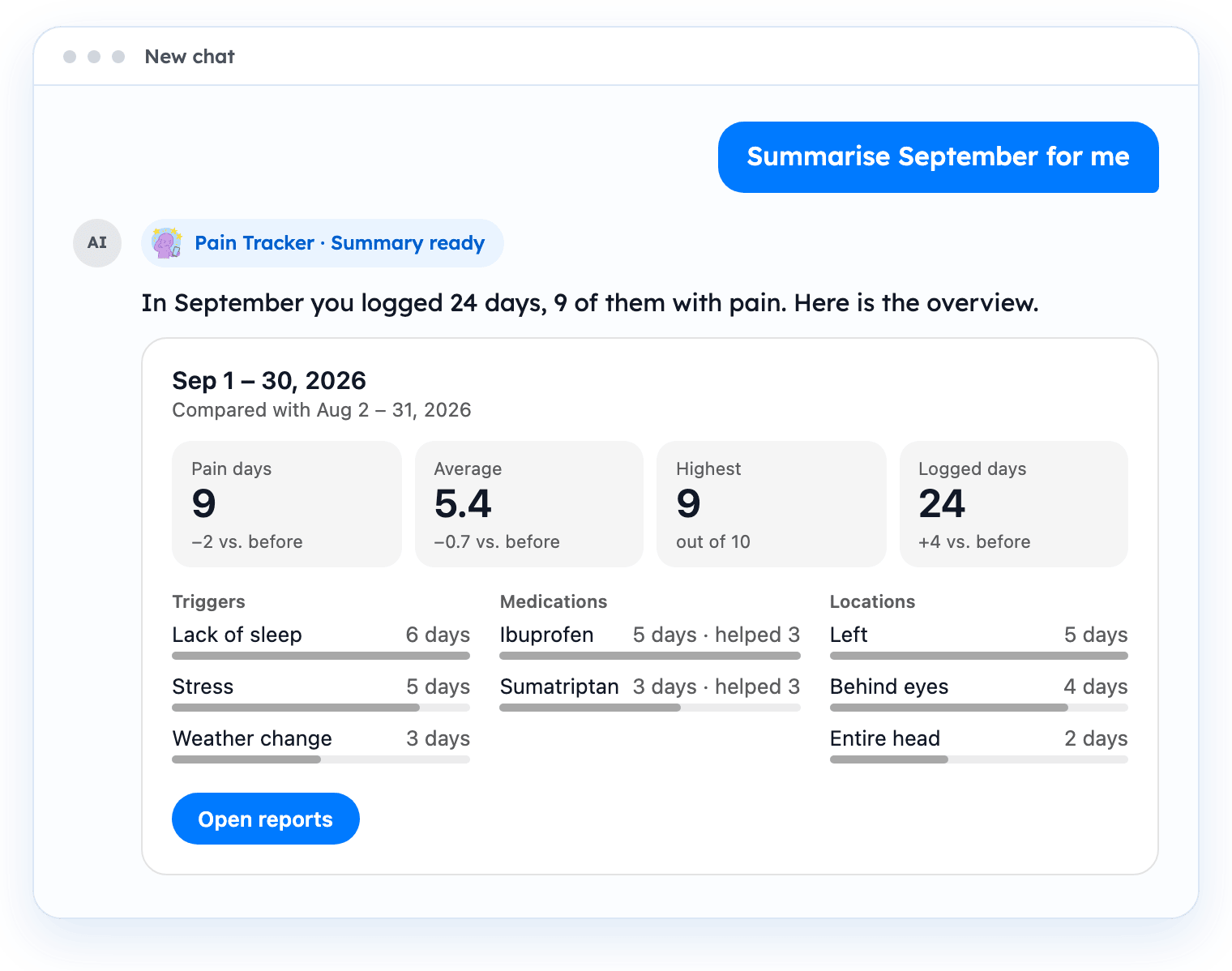Click the 4 days location value
This screenshot has height=971, width=1232.
point(1096,687)
